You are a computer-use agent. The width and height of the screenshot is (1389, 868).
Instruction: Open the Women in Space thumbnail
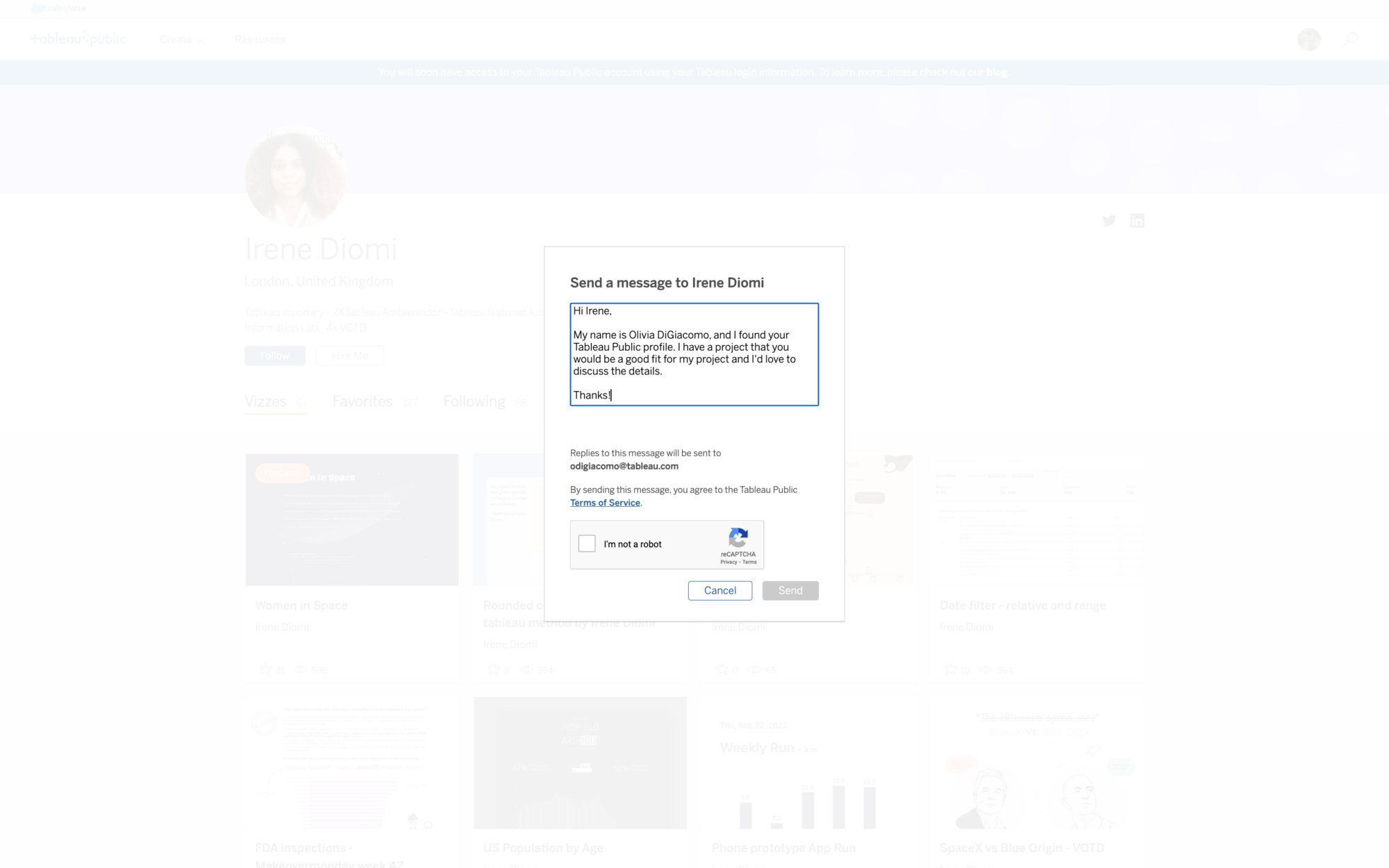point(352,519)
